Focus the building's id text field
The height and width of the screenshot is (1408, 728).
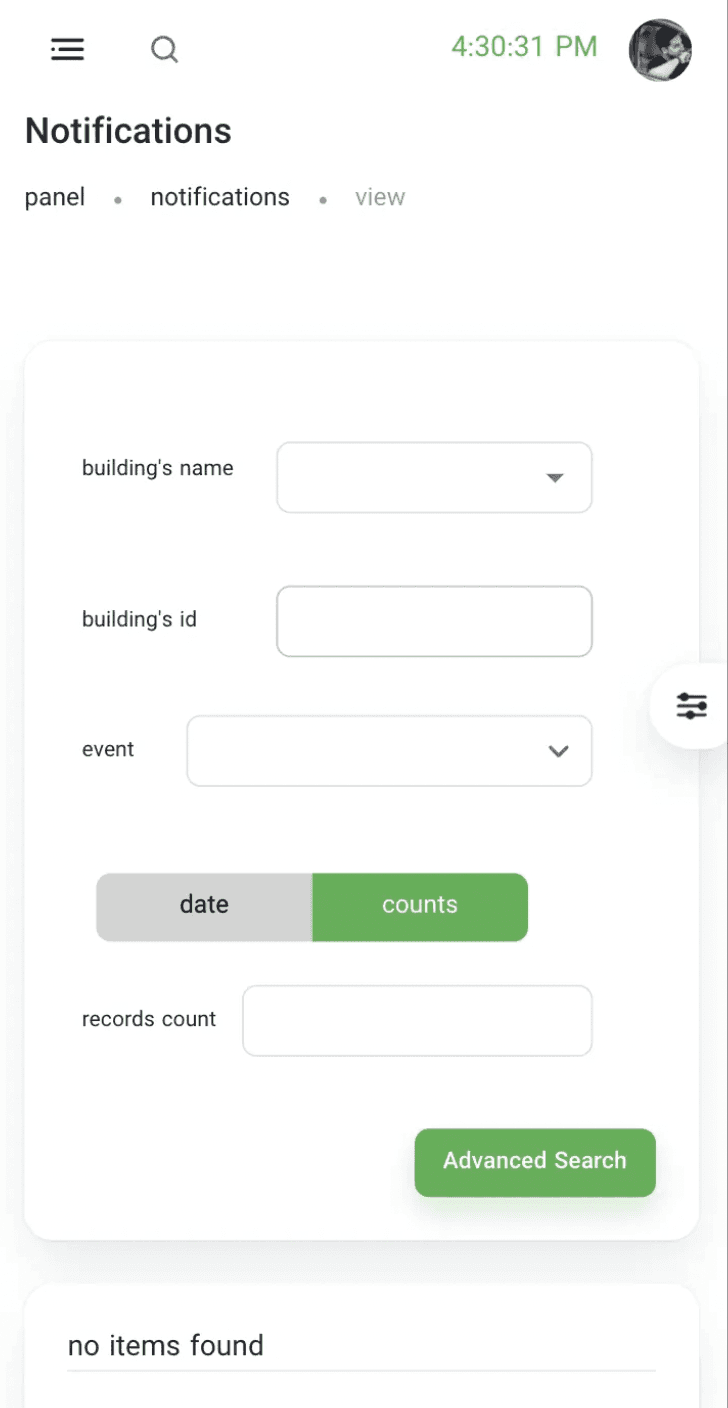(434, 621)
